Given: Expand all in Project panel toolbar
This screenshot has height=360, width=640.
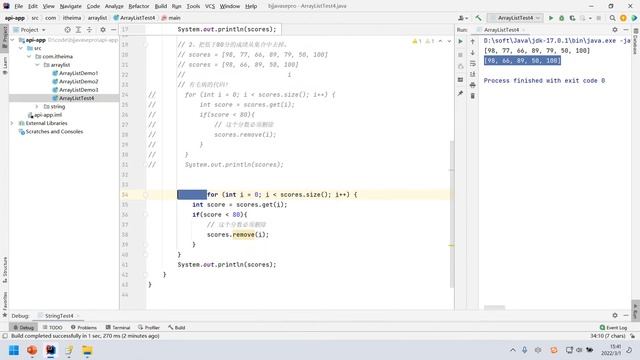Looking at the screenshot, I should [x=78, y=30].
